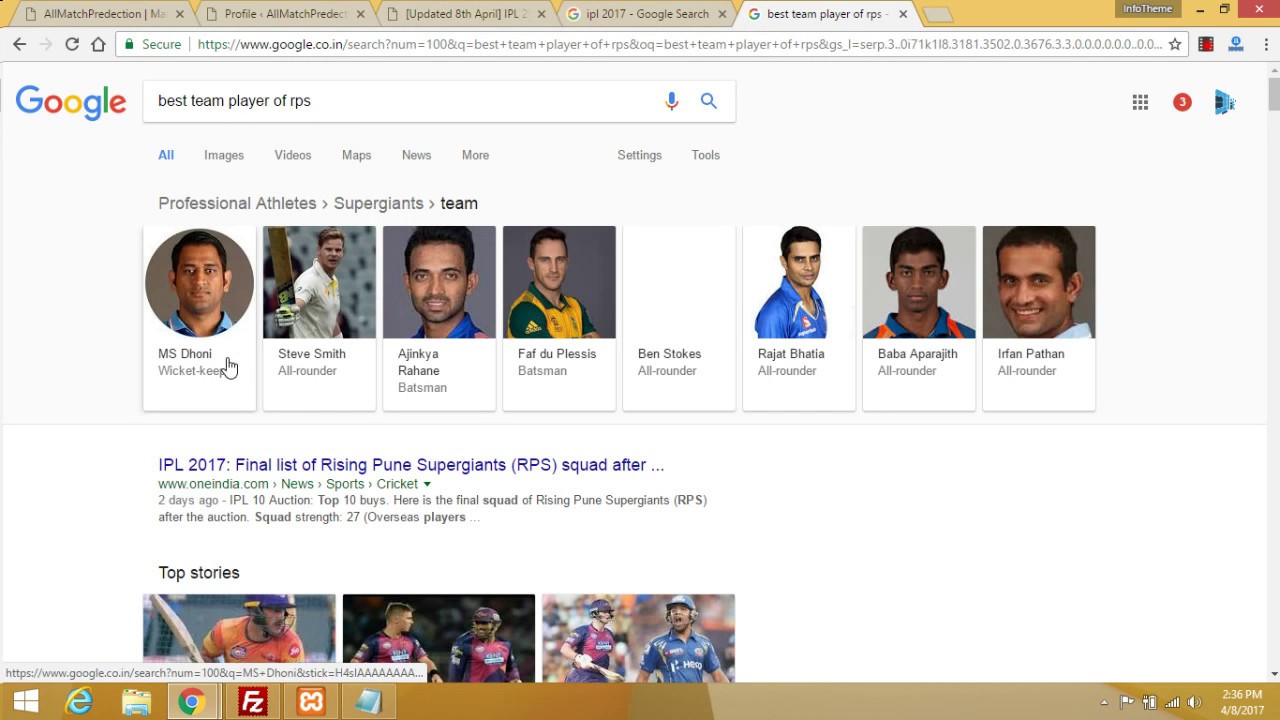Viewport: 1280px width, 720px height.
Task: Click Supergiants breadcrumb link
Action: coord(378,203)
